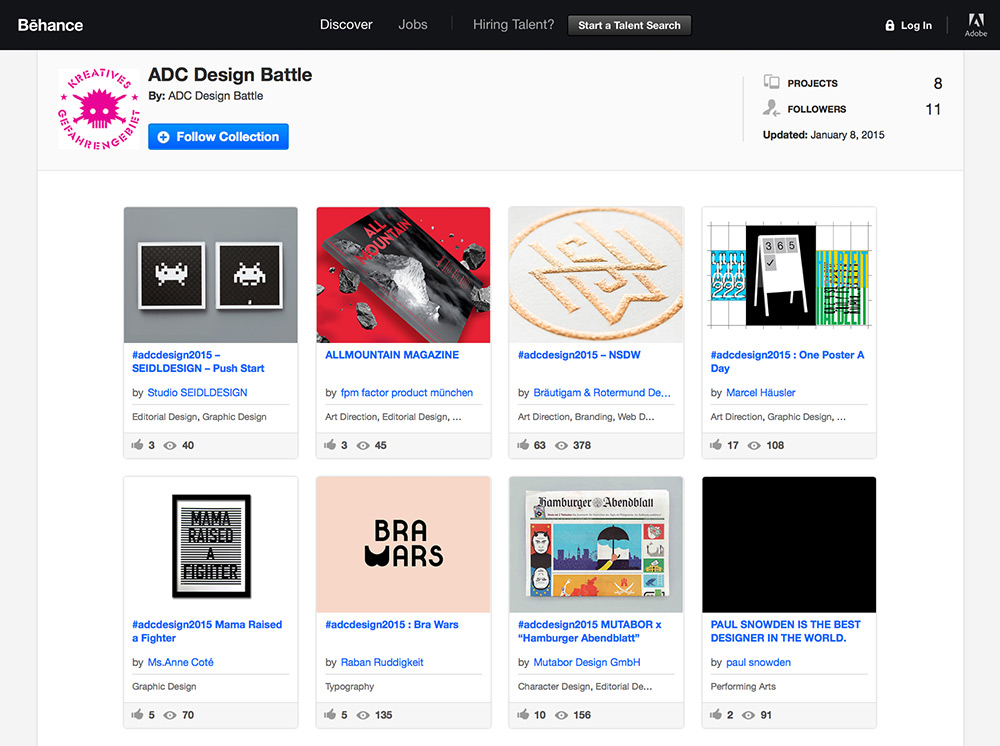Open the Behance home logo
Viewport: 1000px width, 746px height.
pyautogui.click(x=50, y=25)
